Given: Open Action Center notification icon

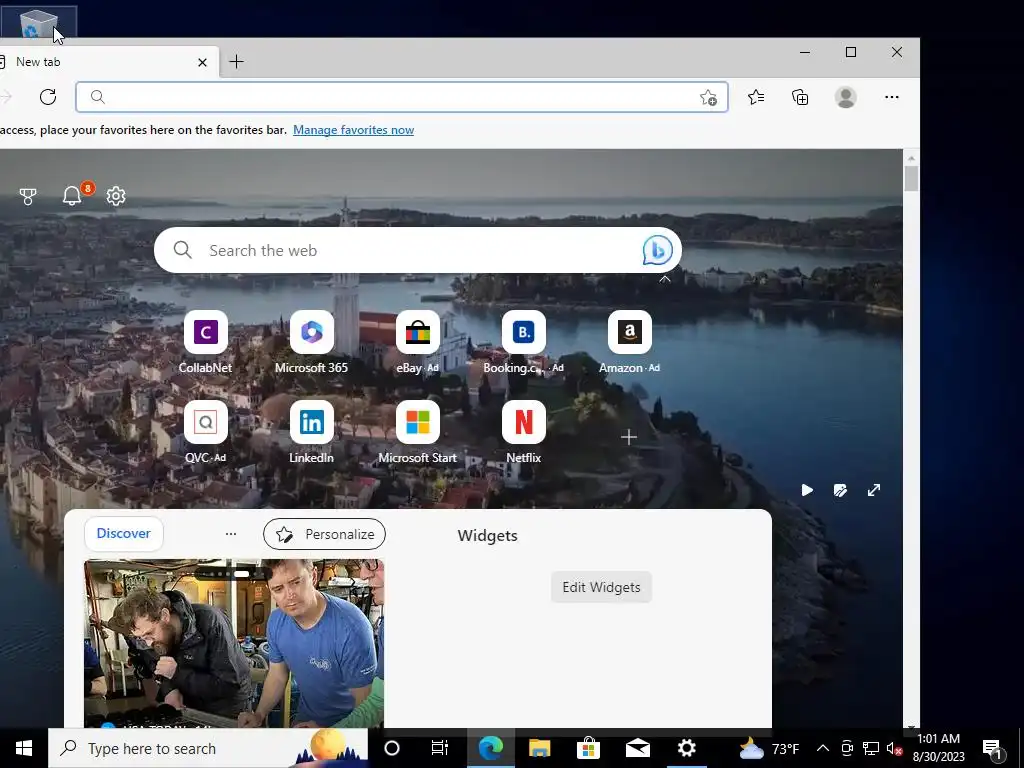Looking at the screenshot, I should coord(993,749).
